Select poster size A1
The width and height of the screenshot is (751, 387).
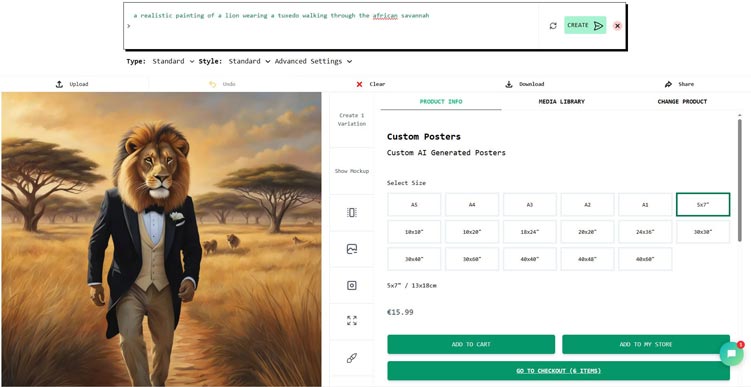[x=645, y=205]
